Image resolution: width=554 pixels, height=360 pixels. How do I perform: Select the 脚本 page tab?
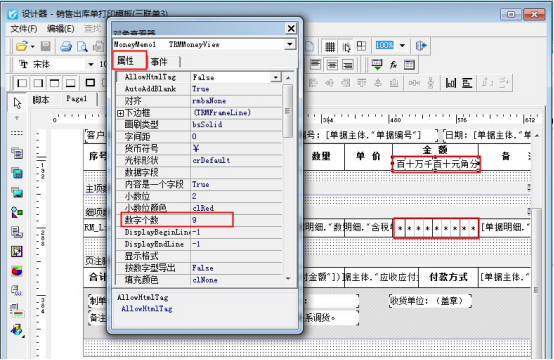coord(41,100)
